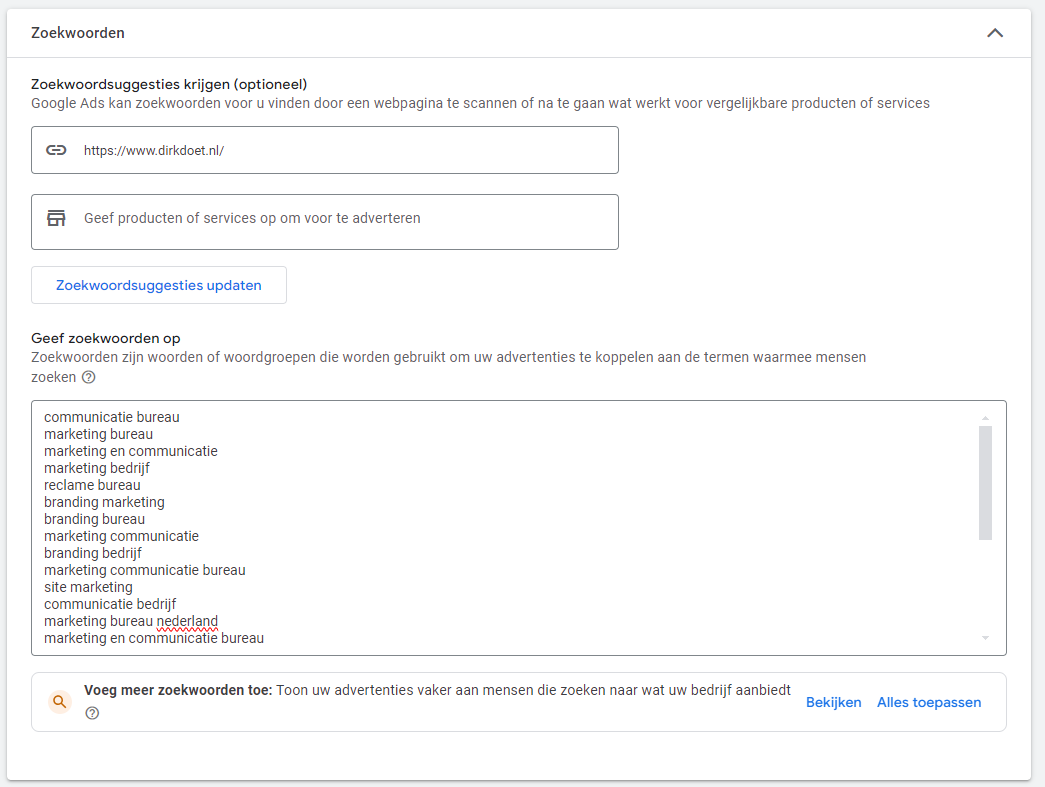The width and height of the screenshot is (1045, 787).
Task: Collapse the Zoekwoorden section chevron
Action: 994,33
